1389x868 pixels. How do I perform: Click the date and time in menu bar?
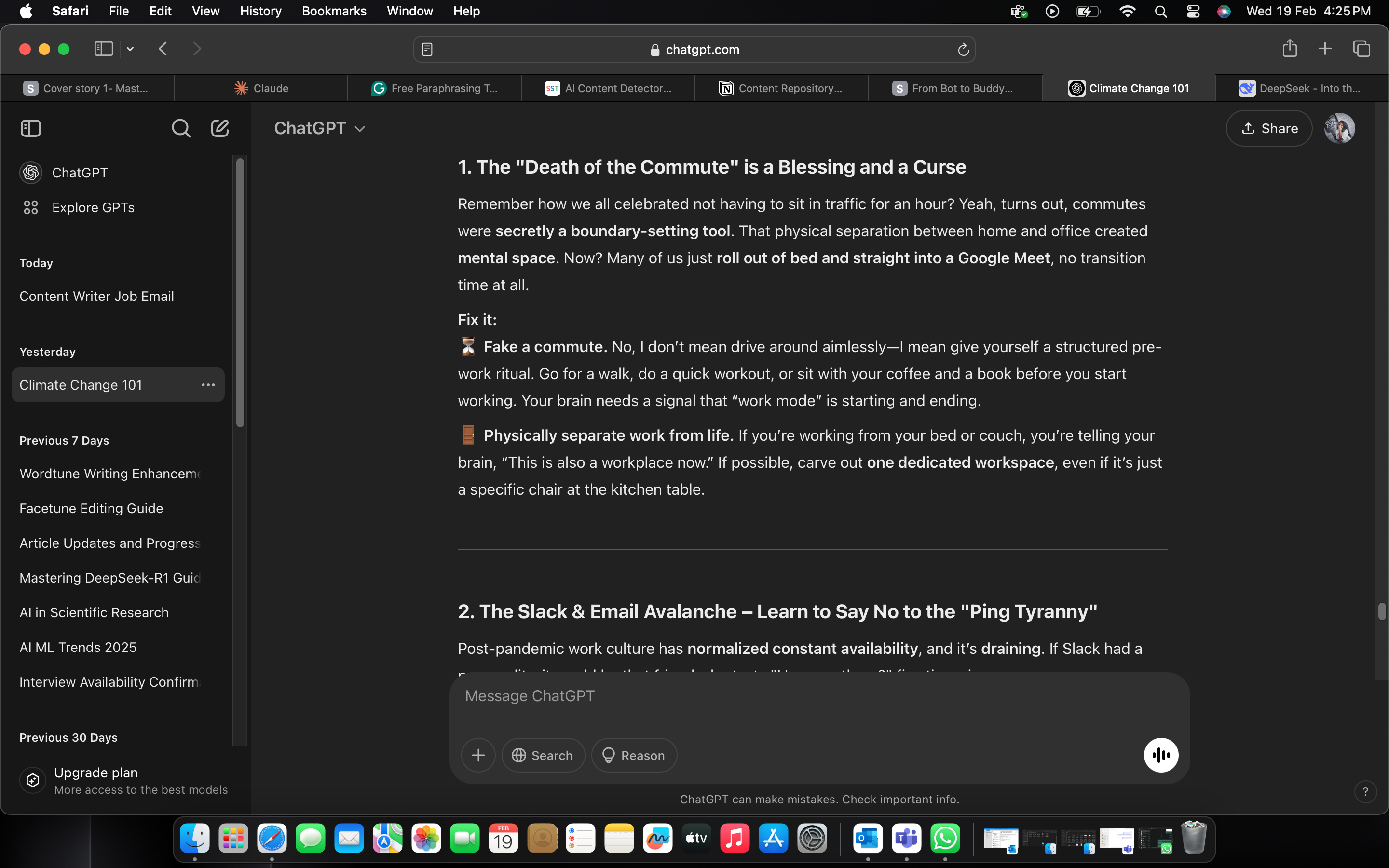pyautogui.click(x=1308, y=12)
